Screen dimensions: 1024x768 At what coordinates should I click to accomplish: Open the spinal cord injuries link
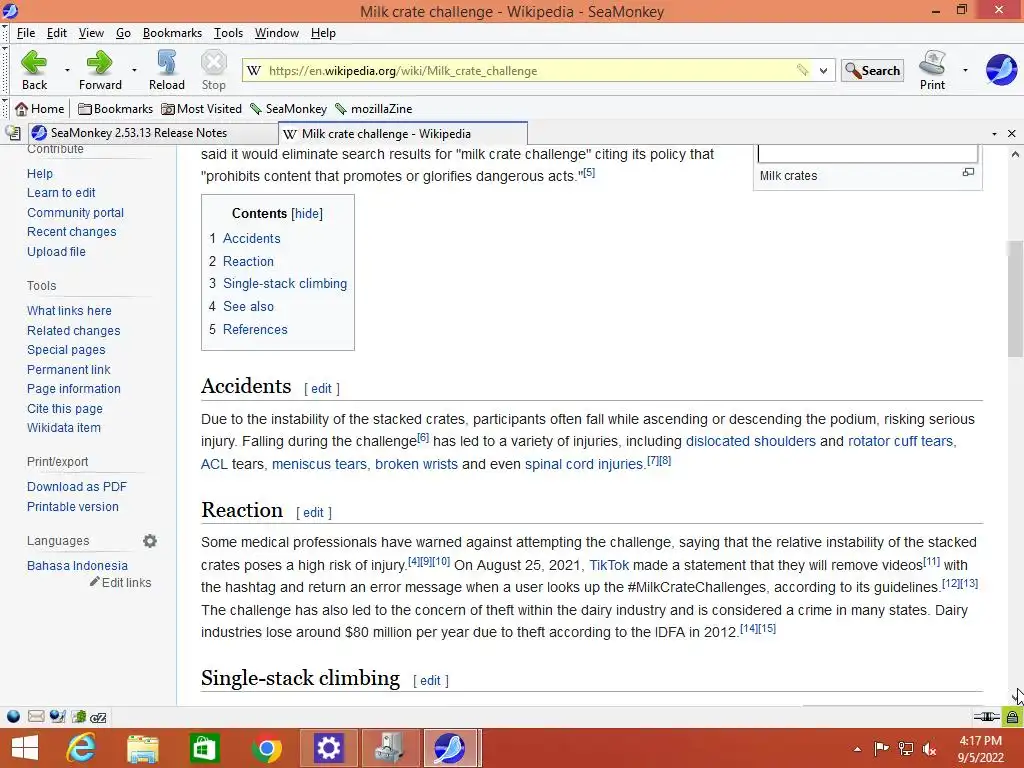click(x=584, y=464)
